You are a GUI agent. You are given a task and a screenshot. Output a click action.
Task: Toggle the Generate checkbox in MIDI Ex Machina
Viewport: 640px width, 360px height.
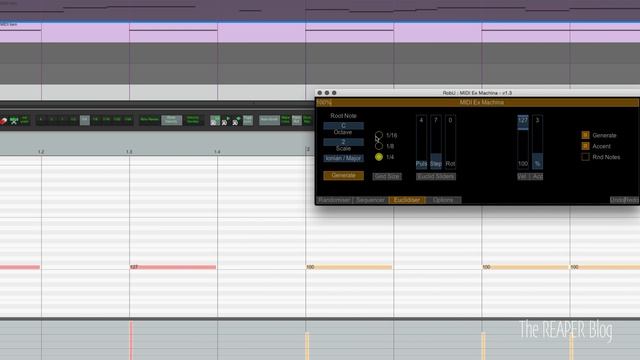tap(585, 135)
